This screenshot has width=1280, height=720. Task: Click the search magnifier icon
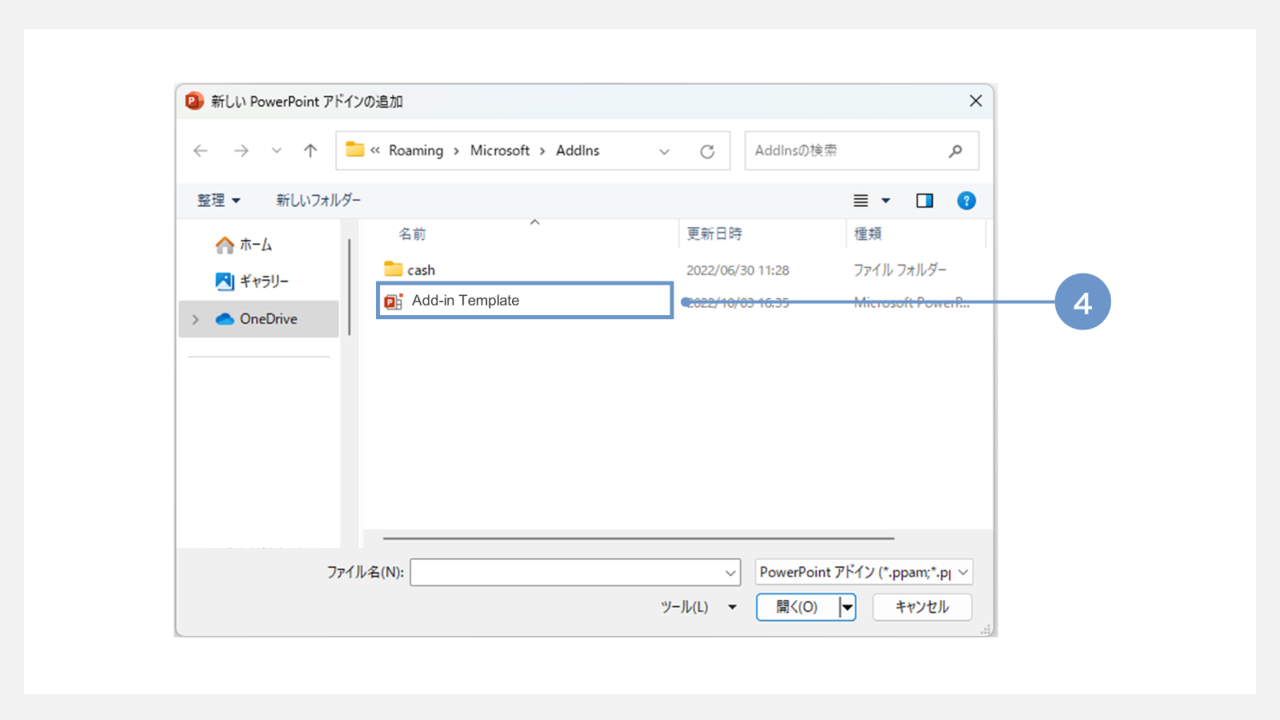click(x=955, y=151)
